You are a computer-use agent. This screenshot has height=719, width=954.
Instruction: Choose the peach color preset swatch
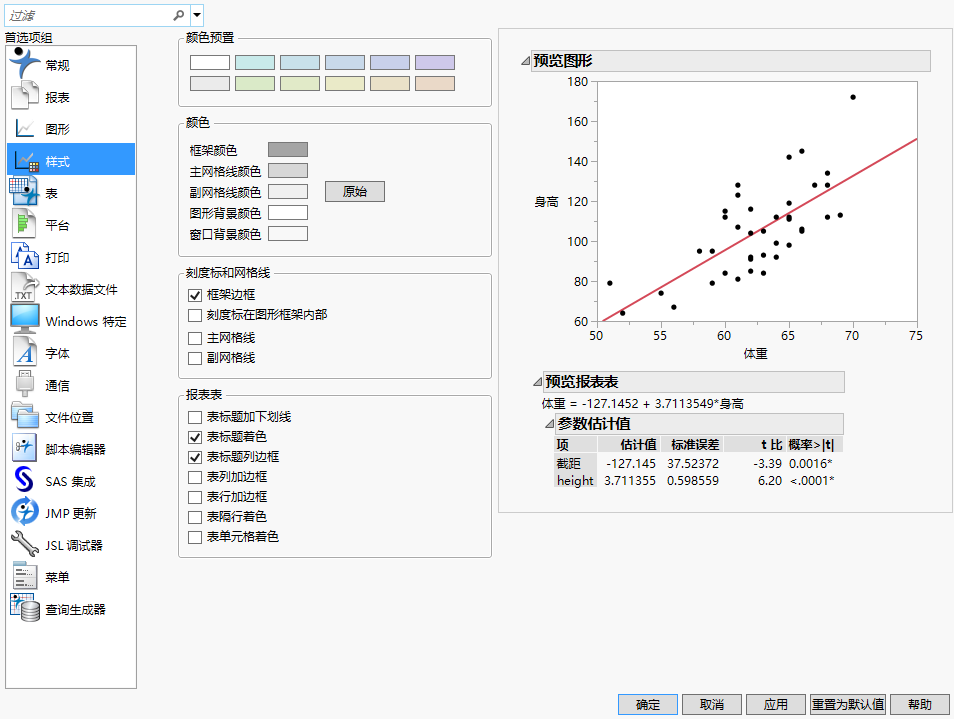point(435,83)
